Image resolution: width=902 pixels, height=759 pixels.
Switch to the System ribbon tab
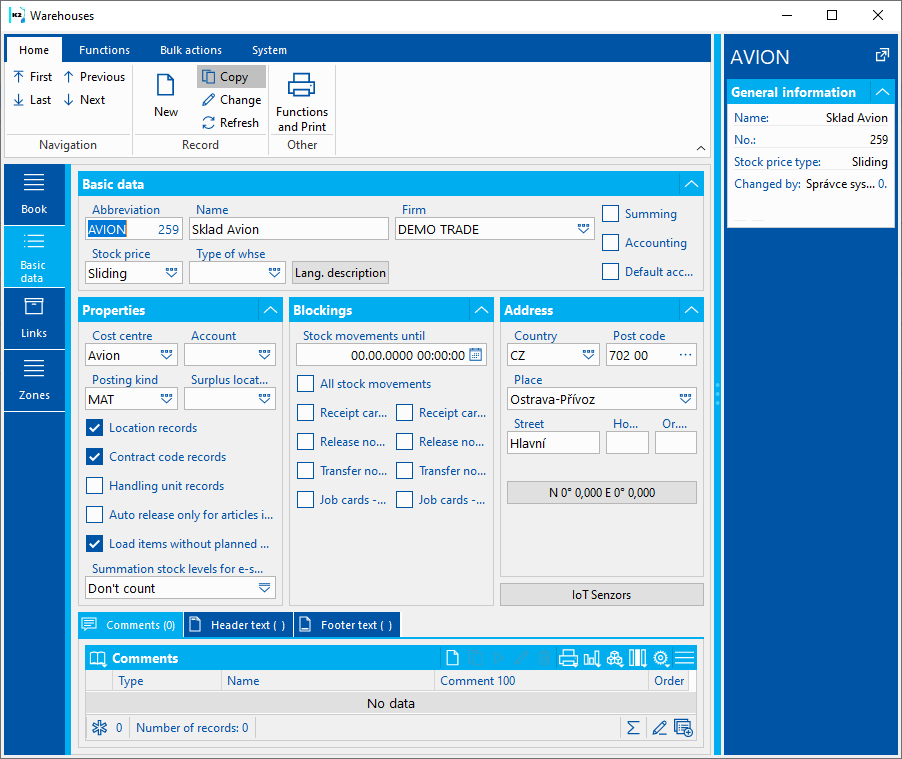(269, 50)
